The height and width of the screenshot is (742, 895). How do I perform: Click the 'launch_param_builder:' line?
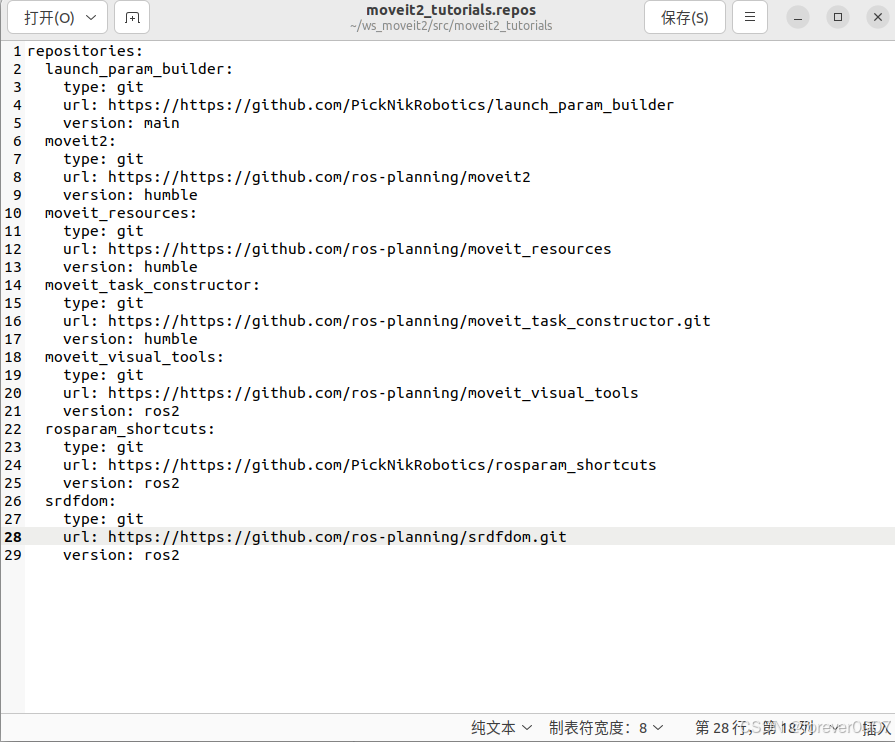tap(139, 69)
